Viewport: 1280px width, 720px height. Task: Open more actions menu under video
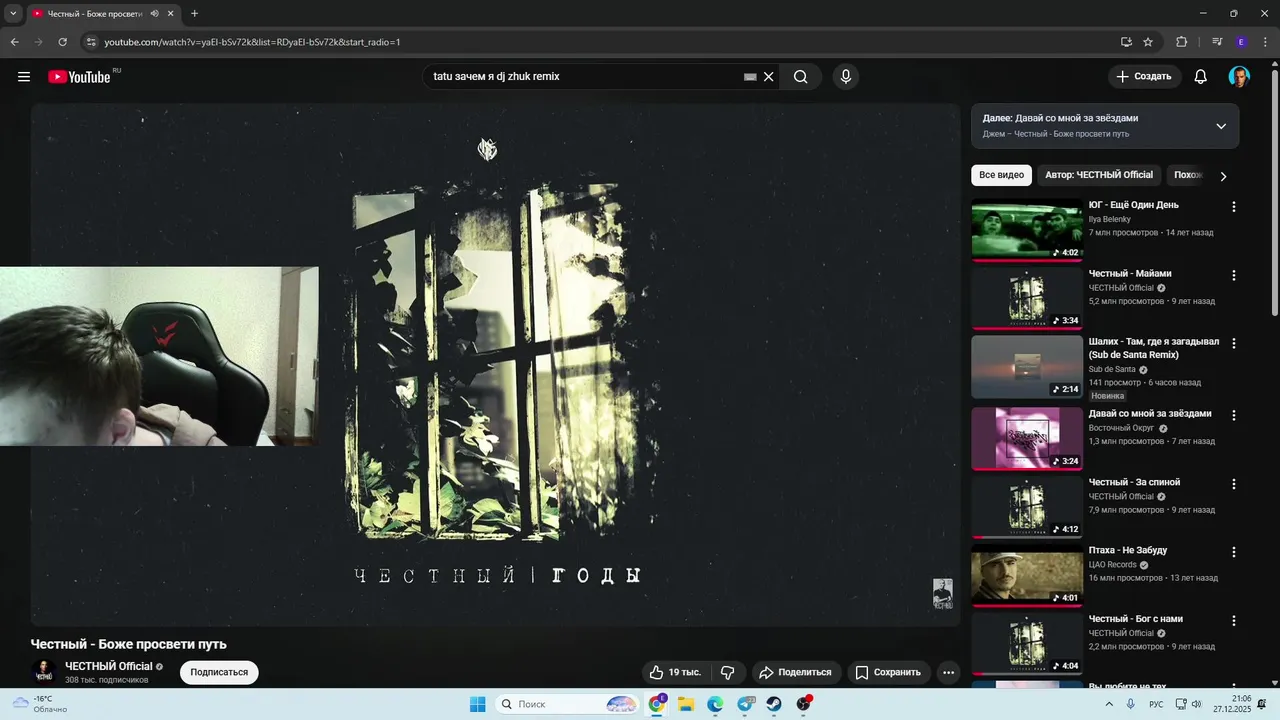(949, 672)
